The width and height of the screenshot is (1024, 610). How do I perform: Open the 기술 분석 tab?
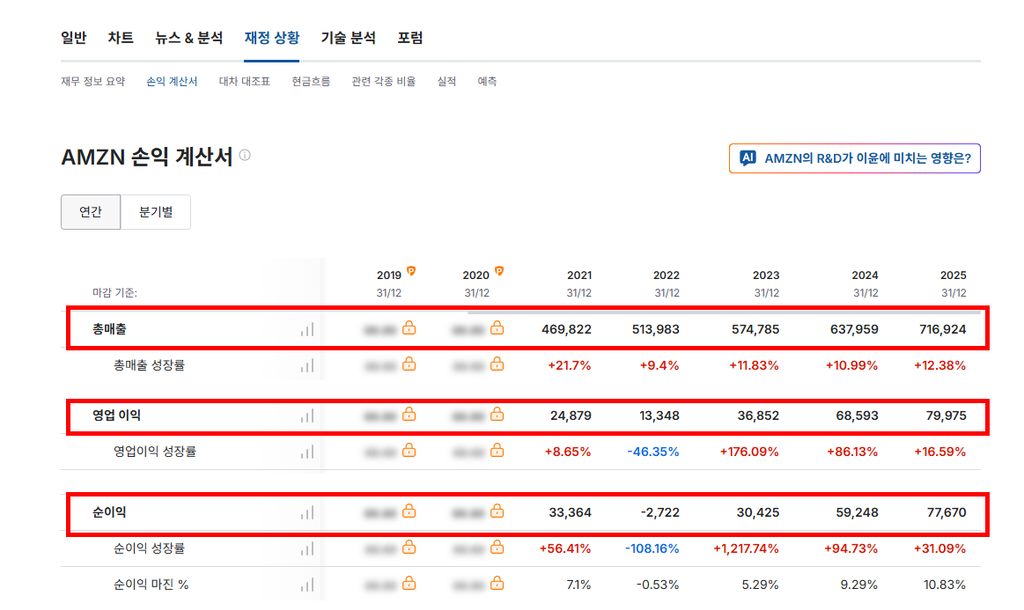348,38
